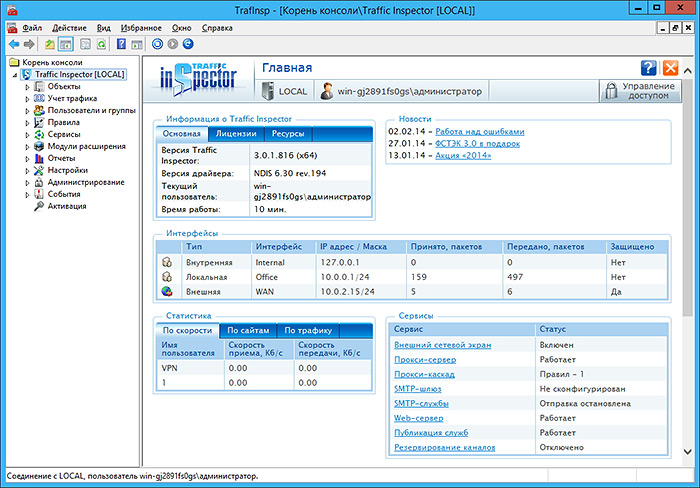This screenshot has height=488, width=700.
Task: Click the main panel vertical scrollbar
Action: (x=688, y=196)
